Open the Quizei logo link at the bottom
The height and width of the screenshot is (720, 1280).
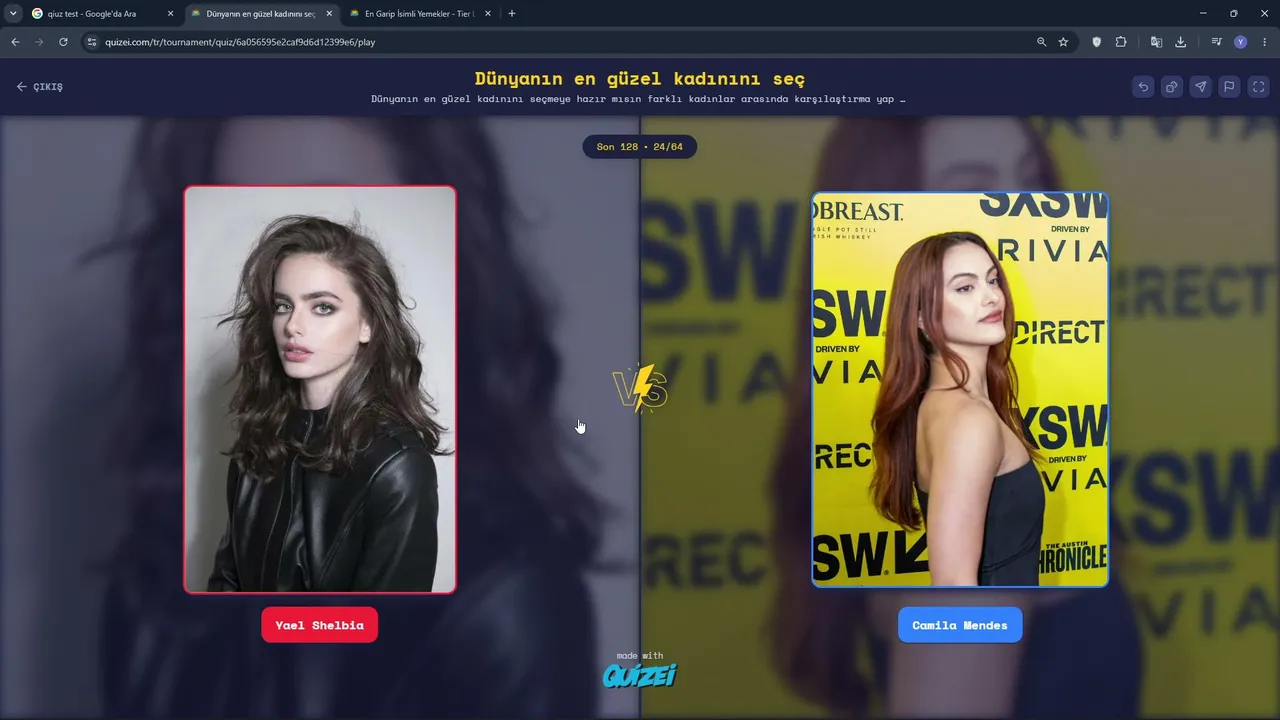click(x=640, y=676)
